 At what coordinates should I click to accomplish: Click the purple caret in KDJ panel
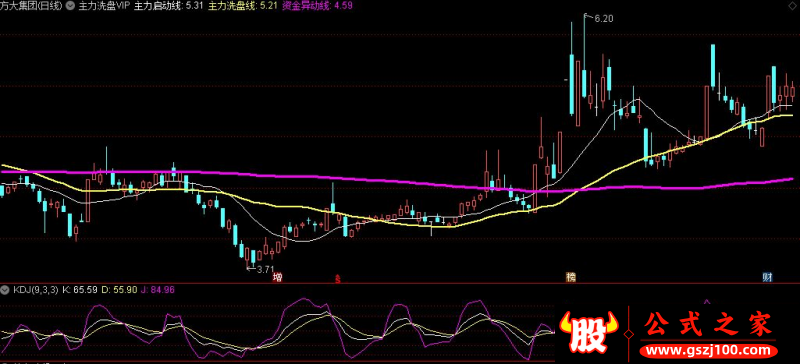[x=707, y=302]
